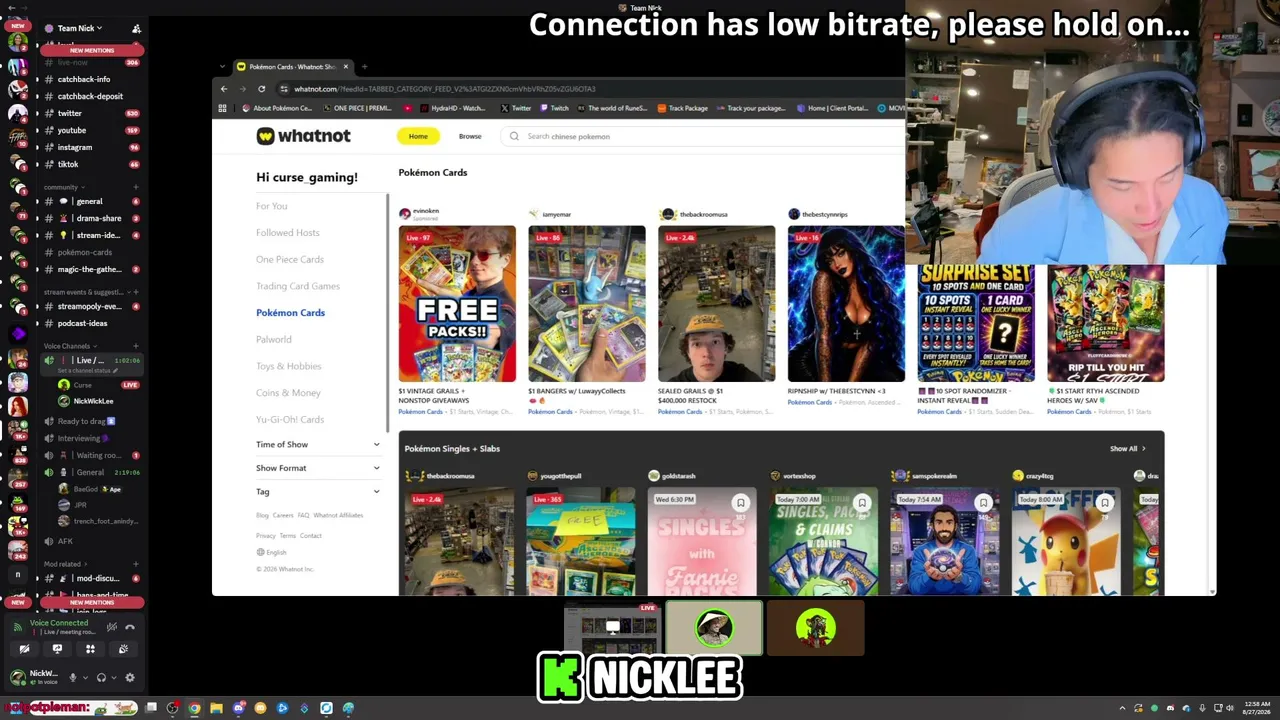Open Sealed Grails restock stream thumbnail
1280x720 pixels.
click(x=716, y=304)
